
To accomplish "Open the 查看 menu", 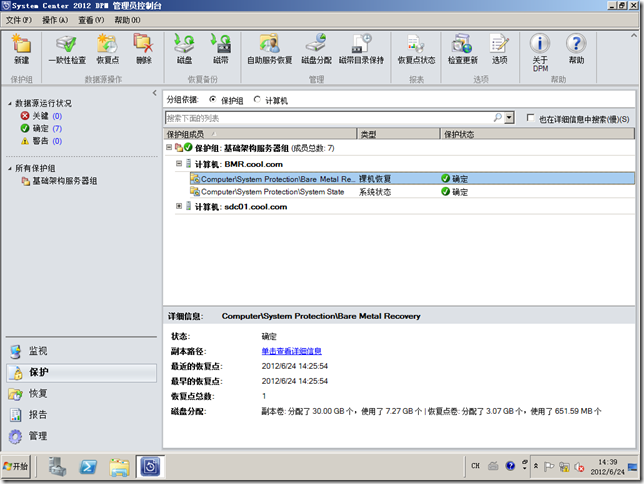I will coord(91,20).
